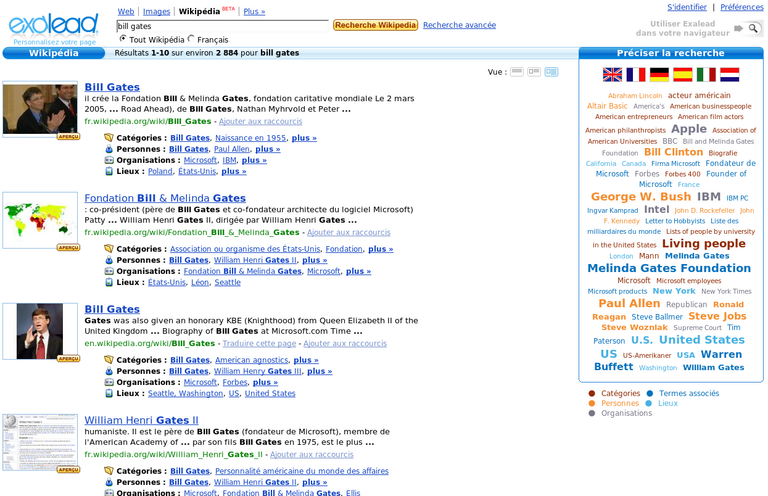The image size is (768, 496).
Task: Focus the bill gates search field
Action: 222,26
